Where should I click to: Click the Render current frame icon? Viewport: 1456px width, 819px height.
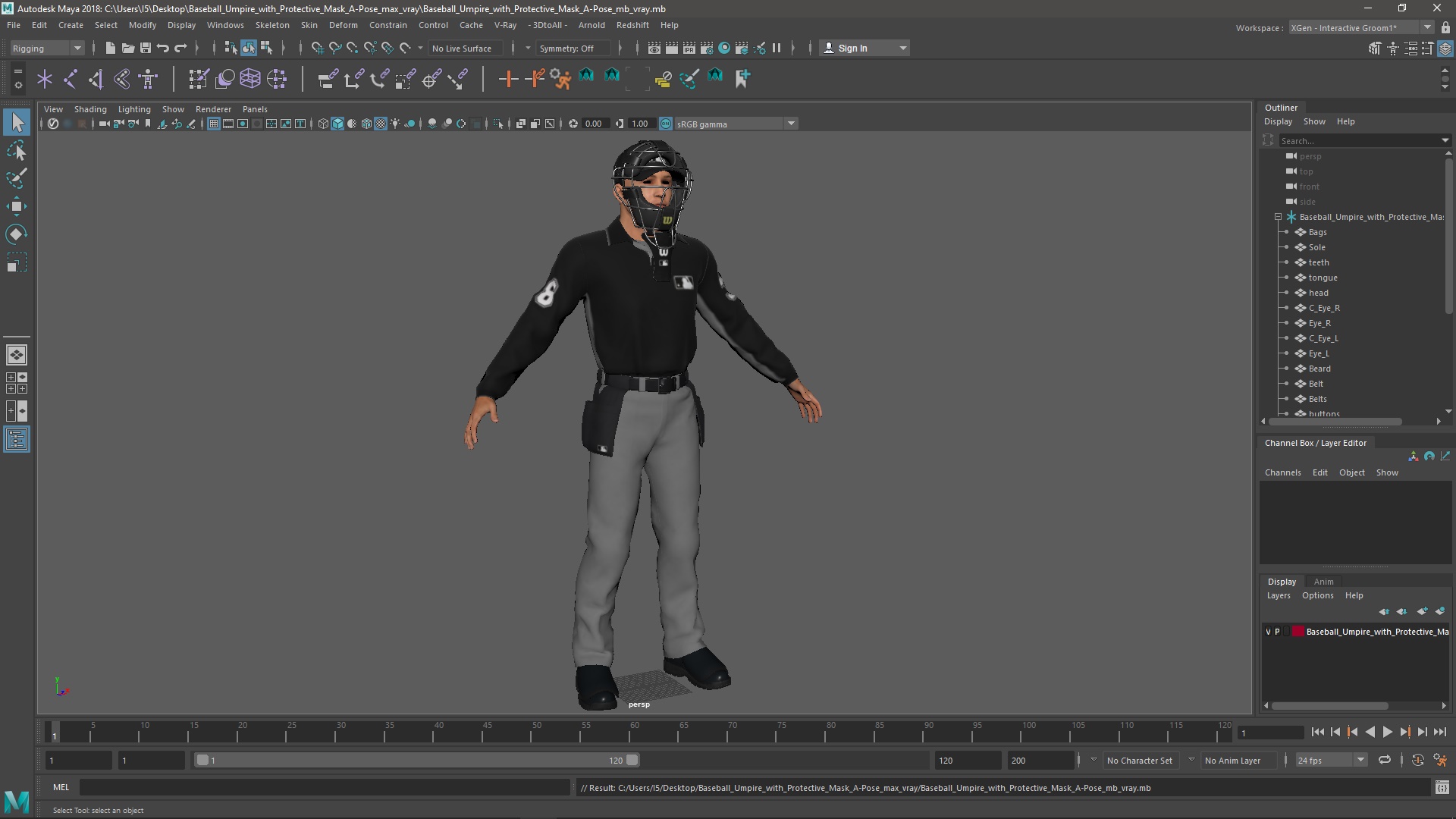672,48
